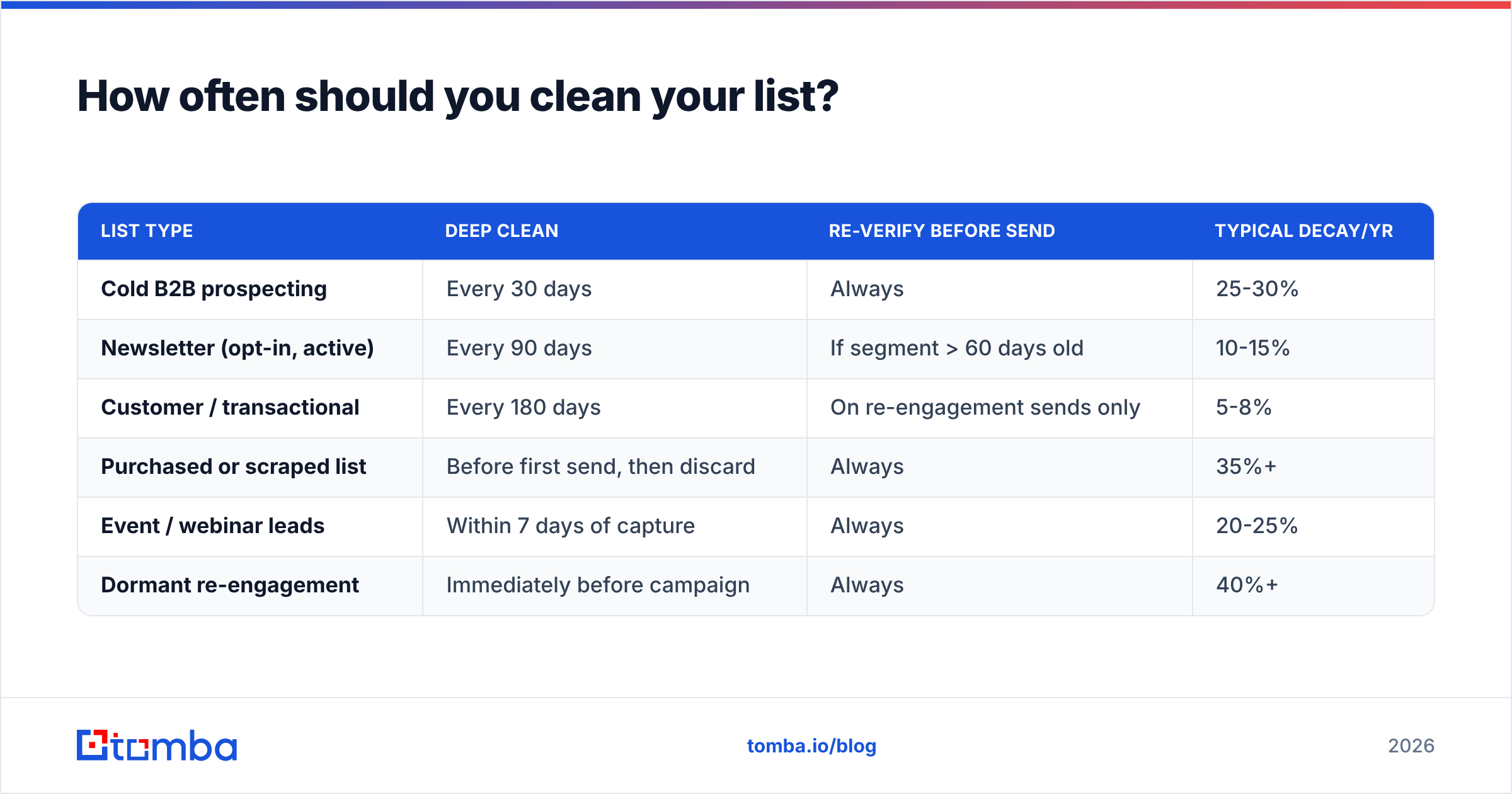Screen dimensions: 1512x794
Task: Click 'Customer / transactional' row label
Action: pos(230,408)
